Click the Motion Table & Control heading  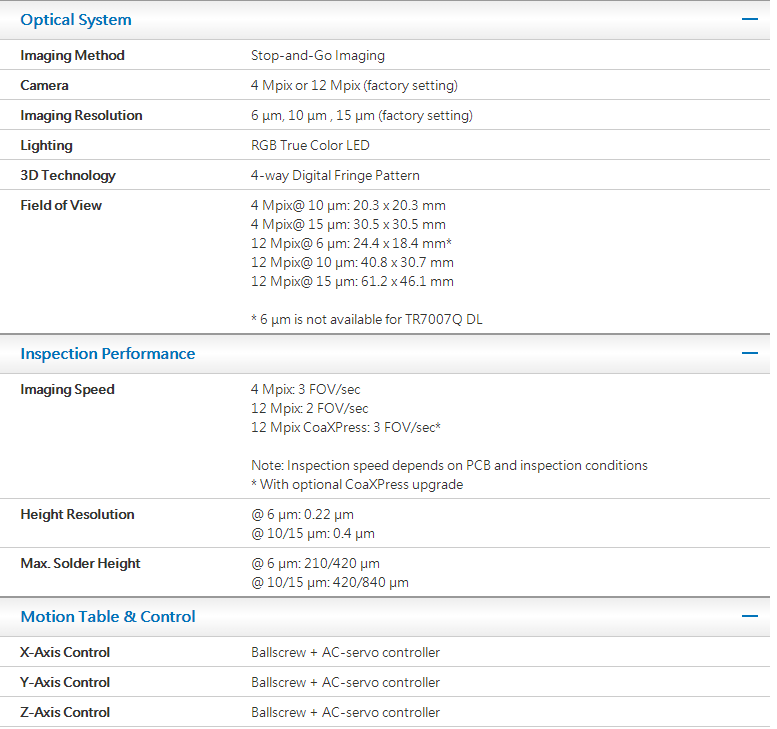coord(108,617)
